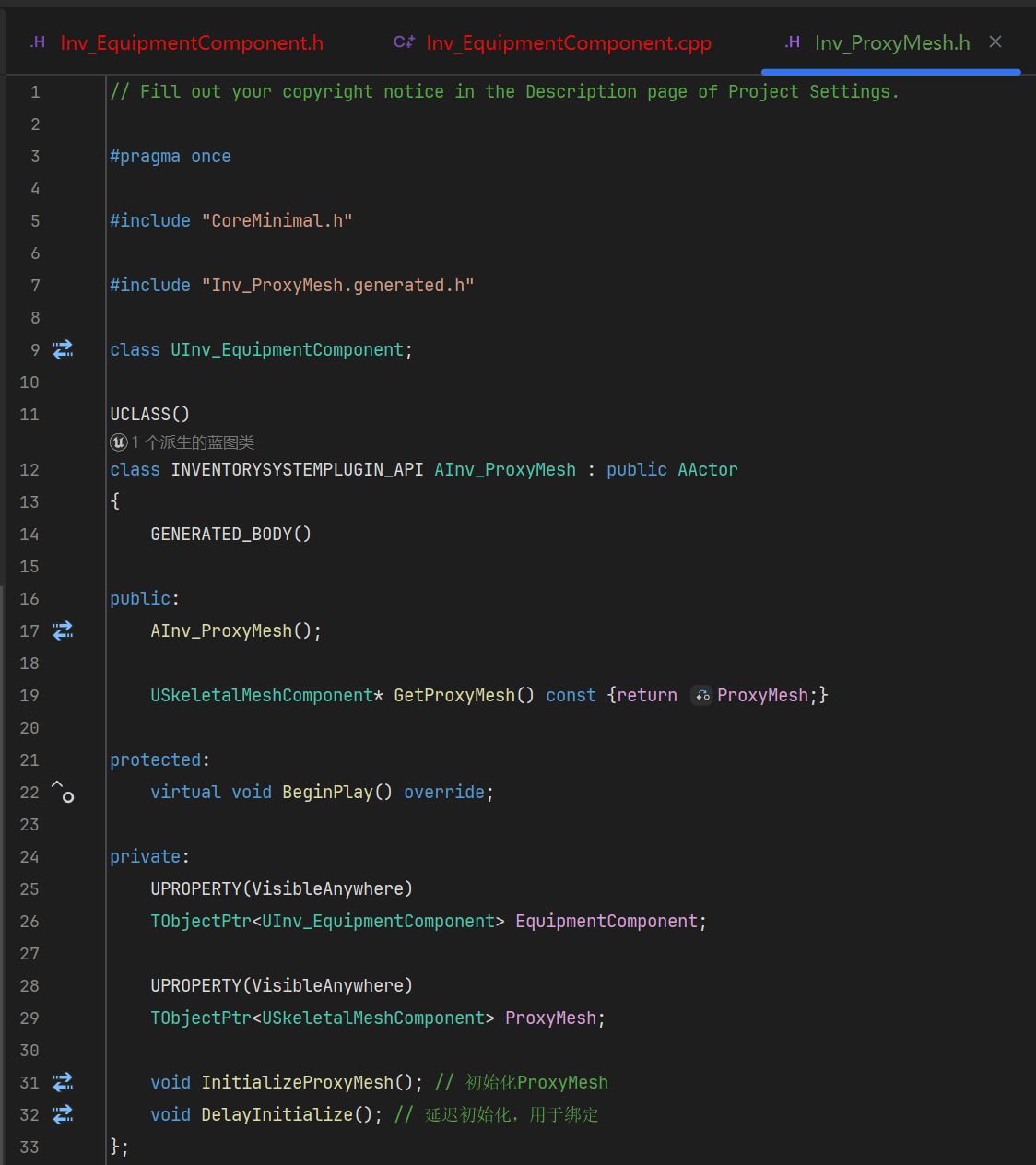The height and width of the screenshot is (1165, 1036).
Task: Click the AInv_ProxyMesh() constructor declaration
Action: click(x=236, y=631)
